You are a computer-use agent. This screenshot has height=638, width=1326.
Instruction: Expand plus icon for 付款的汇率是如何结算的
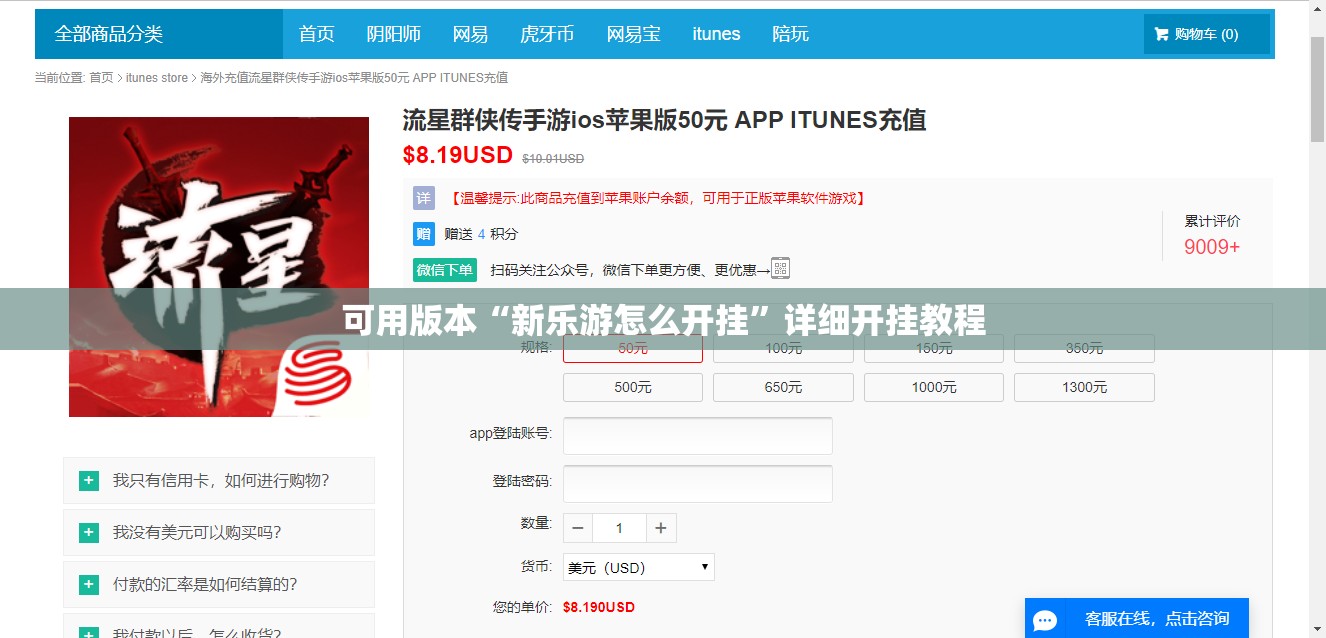[89, 585]
